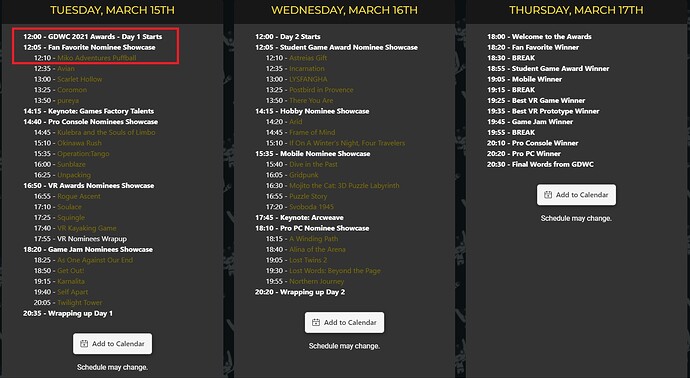Open Mojito the Cat: 3D Puzzle Labyrinth link
The image size is (690, 378).
tap(344, 186)
